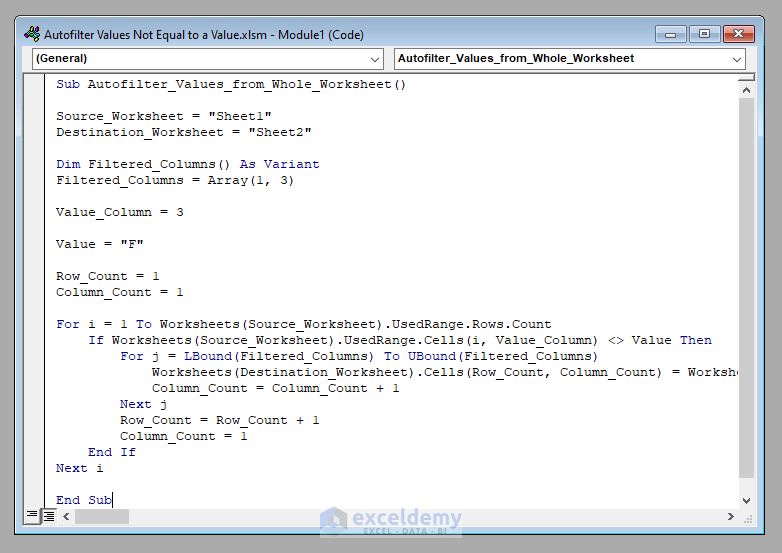
Task: Click the VBA module icon in title bar
Action: (x=32, y=34)
